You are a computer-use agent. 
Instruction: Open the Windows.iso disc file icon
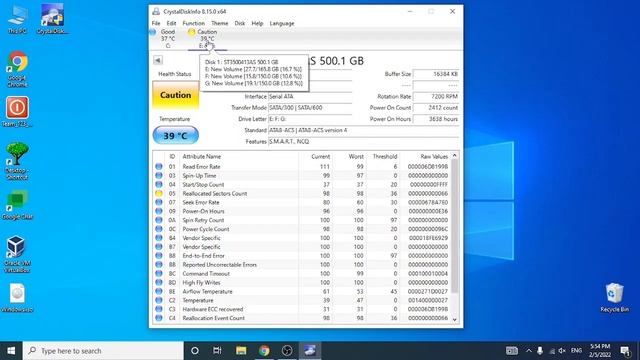pos(17,298)
